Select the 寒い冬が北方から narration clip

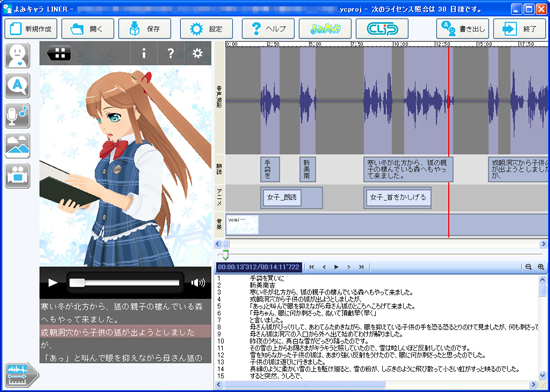[408, 169]
